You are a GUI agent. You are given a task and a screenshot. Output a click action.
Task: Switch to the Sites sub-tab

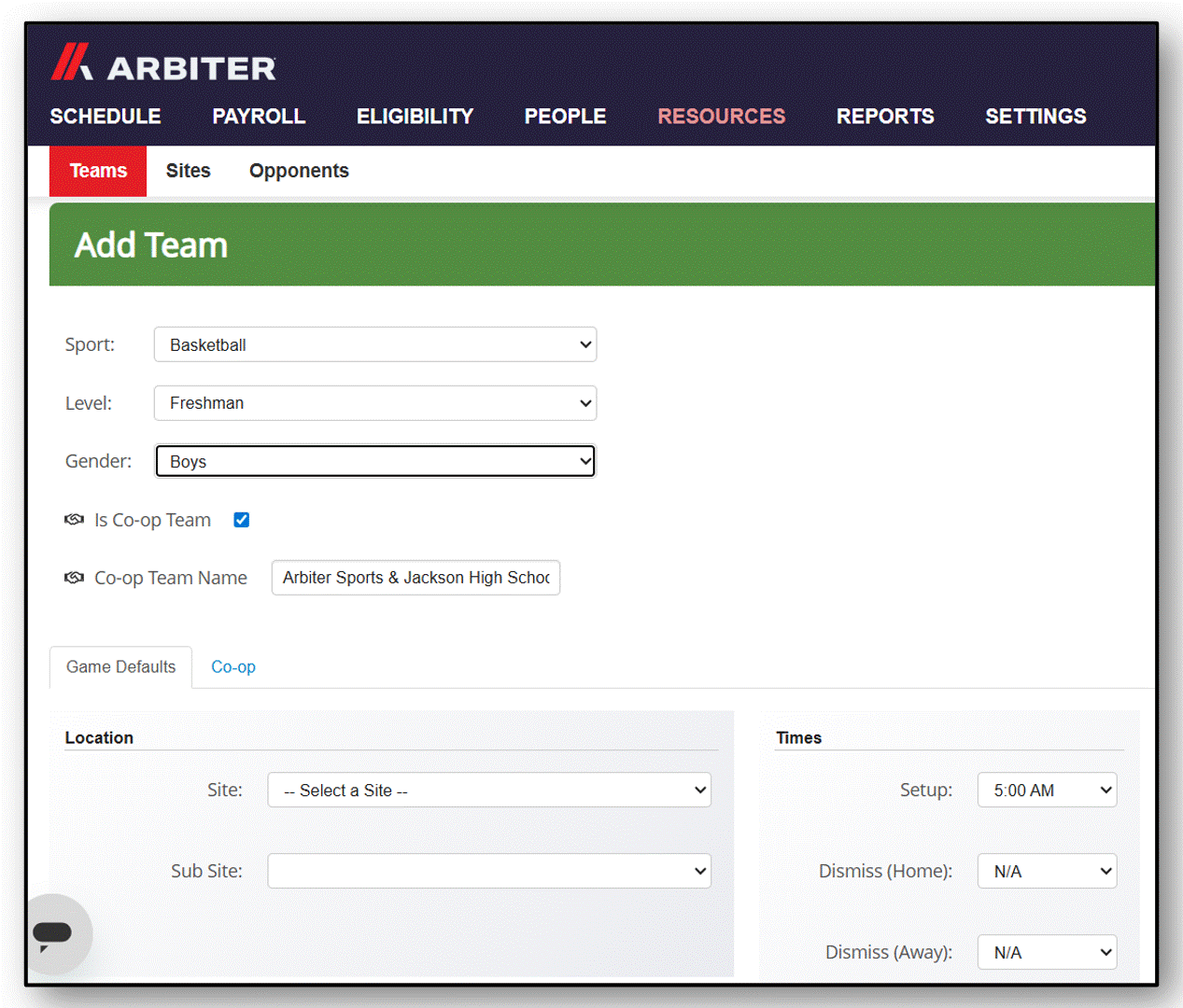point(189,171)
